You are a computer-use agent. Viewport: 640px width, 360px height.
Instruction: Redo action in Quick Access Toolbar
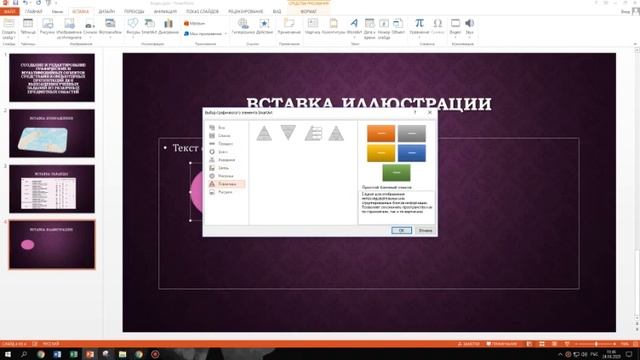[38, 3]
